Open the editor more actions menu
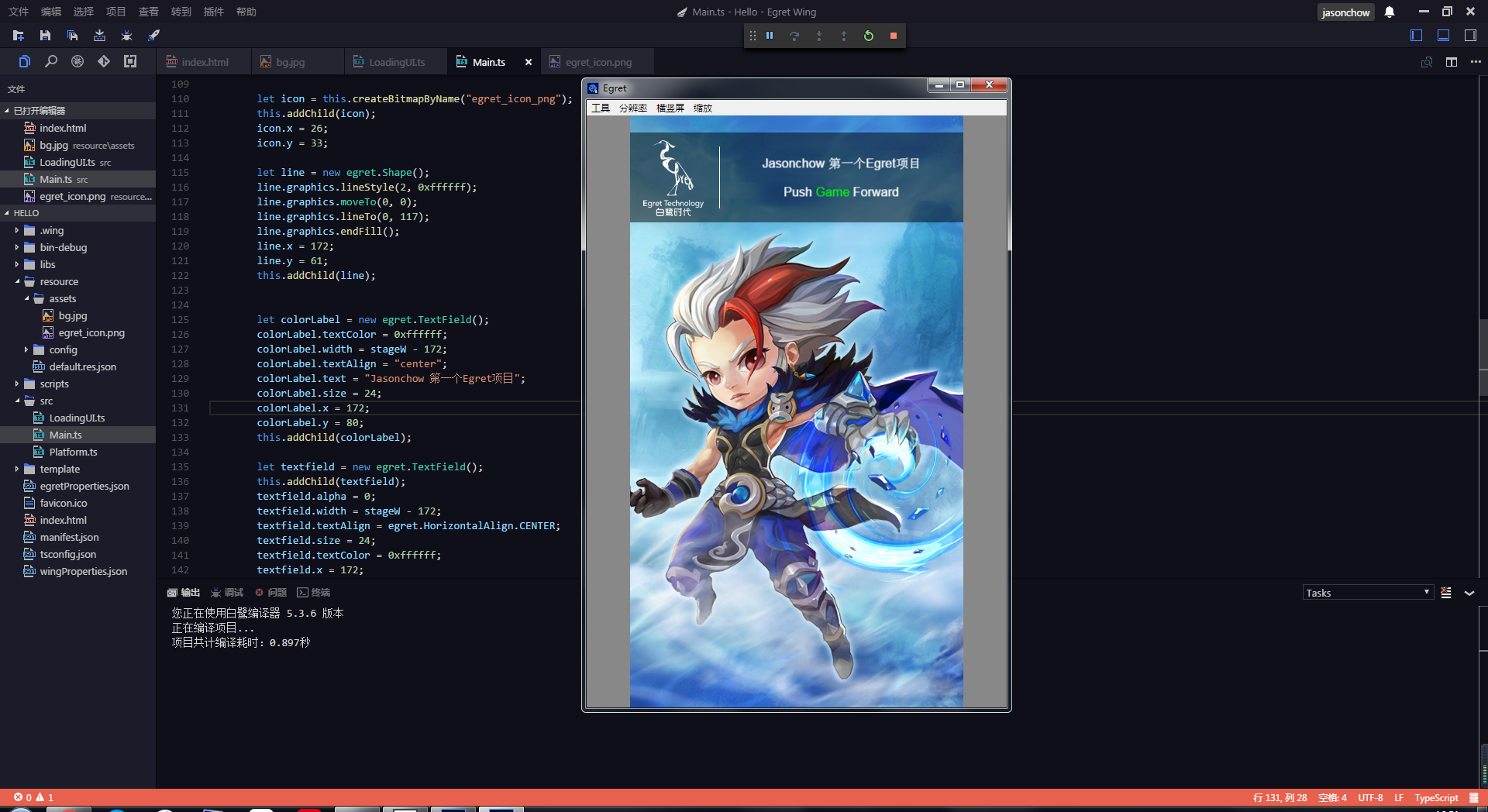This screenshot has height=812, width=1488. click(1476, 62)
